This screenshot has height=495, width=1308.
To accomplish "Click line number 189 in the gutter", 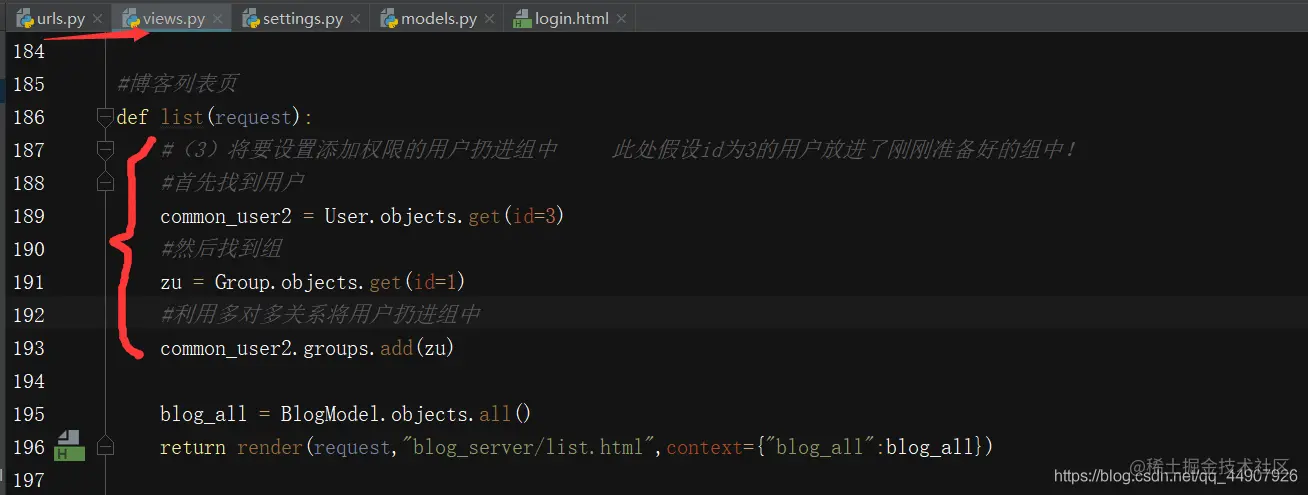I will click(28, 216).
